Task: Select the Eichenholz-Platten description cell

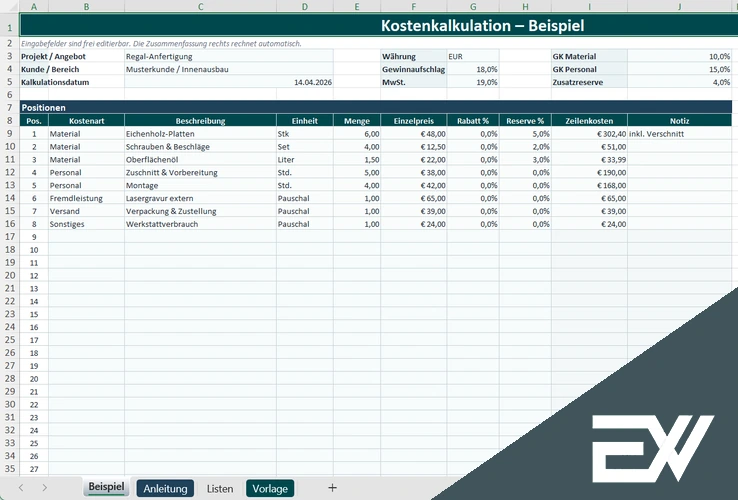Action: click(x=200, y=133)
